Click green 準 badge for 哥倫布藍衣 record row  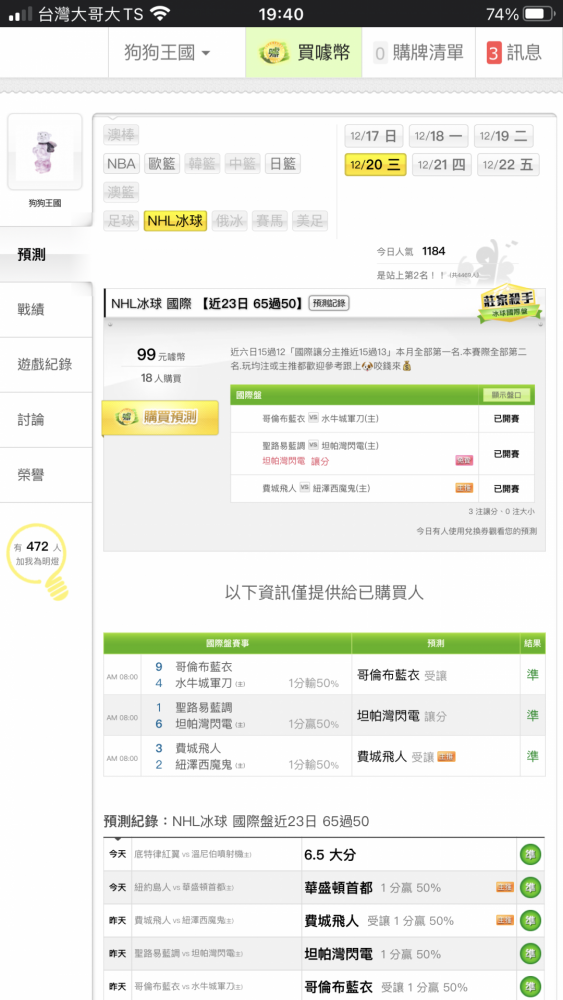[x=530, y=987]
